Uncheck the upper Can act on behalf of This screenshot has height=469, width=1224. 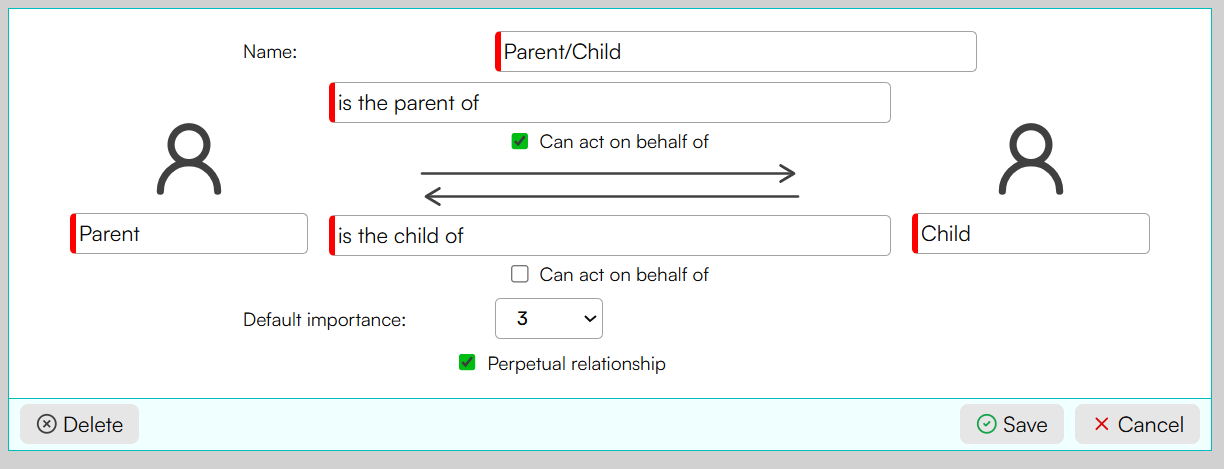pos(520,141)
